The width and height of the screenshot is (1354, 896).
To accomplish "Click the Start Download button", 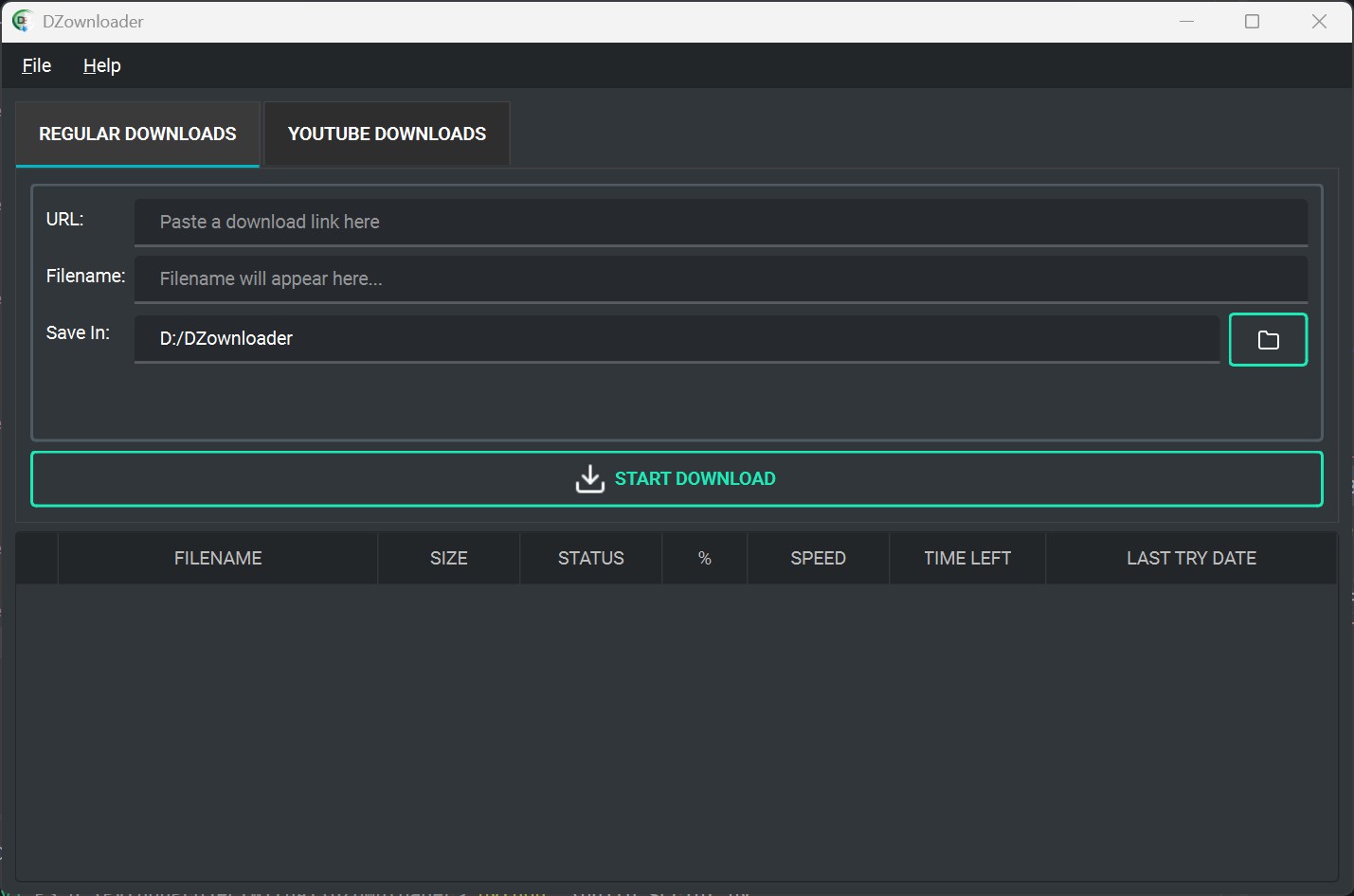I will tap(677, 478).
